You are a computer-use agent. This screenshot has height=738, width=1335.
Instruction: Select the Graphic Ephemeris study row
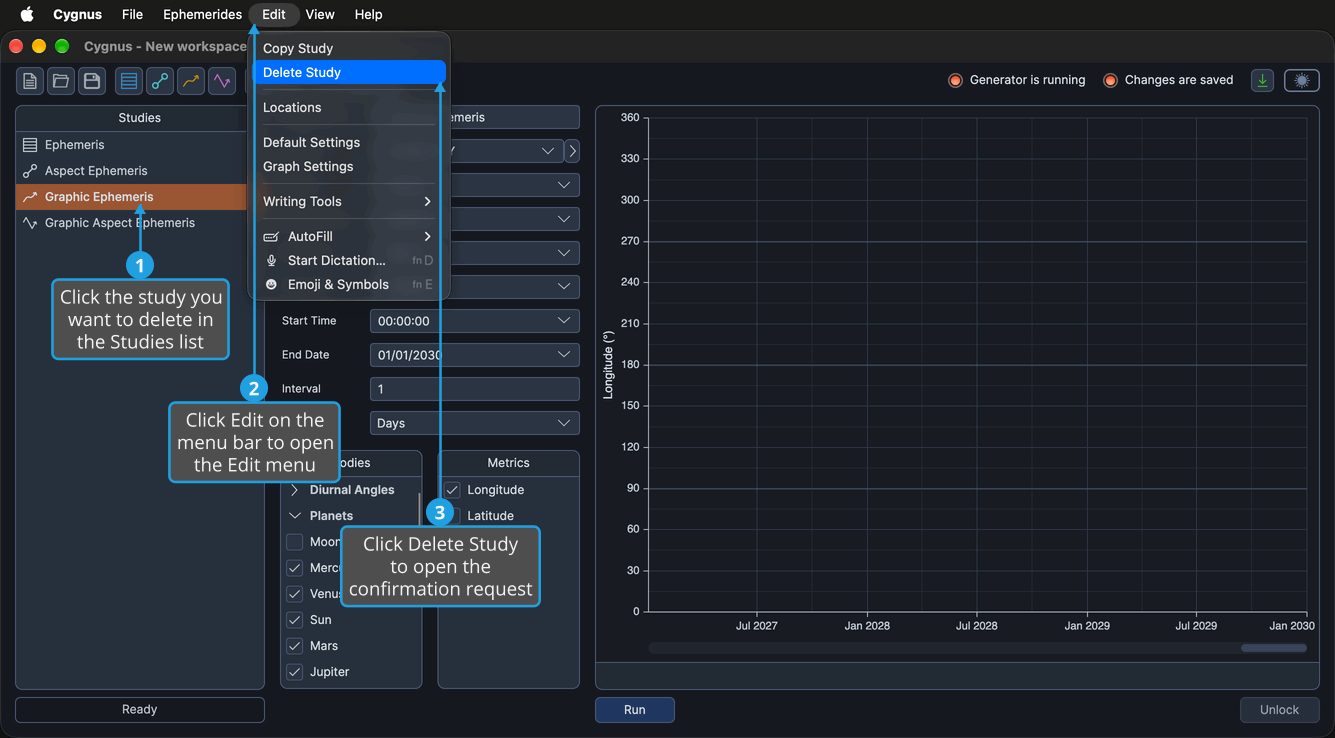click(x=131, y=197)
